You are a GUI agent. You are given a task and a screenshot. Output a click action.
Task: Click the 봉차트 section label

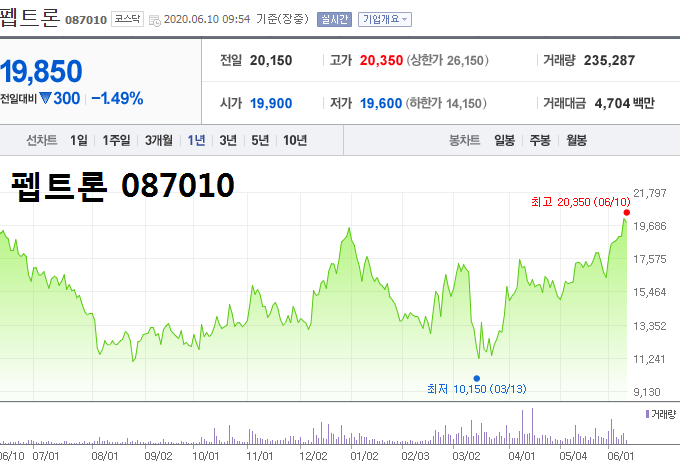click(x=464, y=140)
